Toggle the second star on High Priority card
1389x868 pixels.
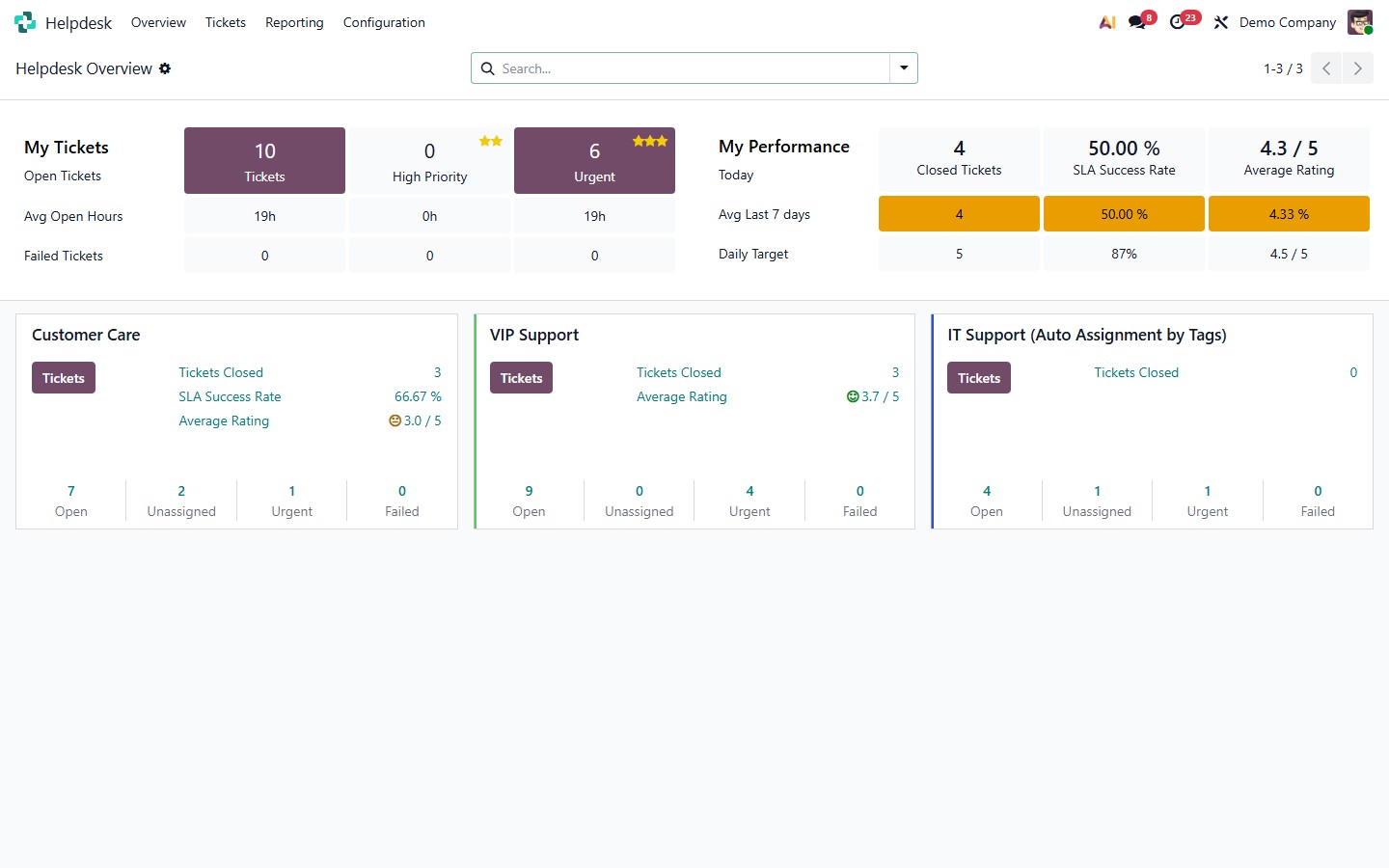499,140
